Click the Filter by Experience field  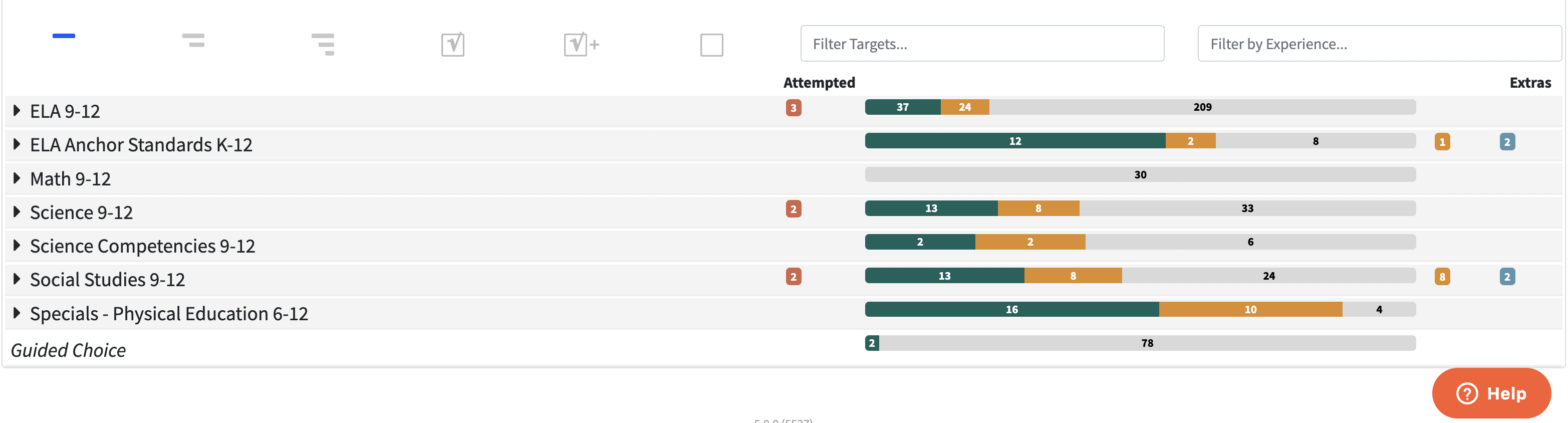(1379, 44)
